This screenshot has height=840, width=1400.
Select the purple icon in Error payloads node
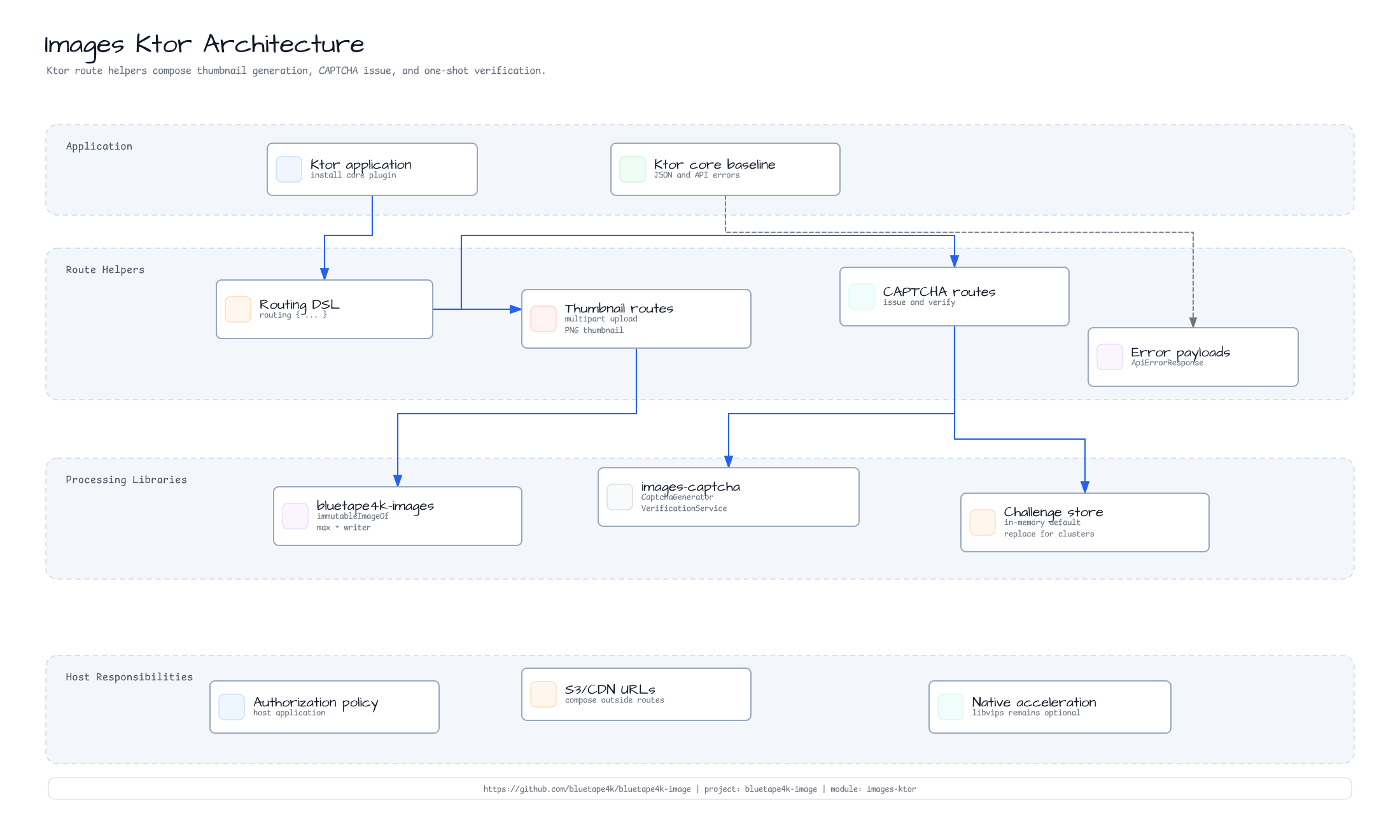(1110, 357)
